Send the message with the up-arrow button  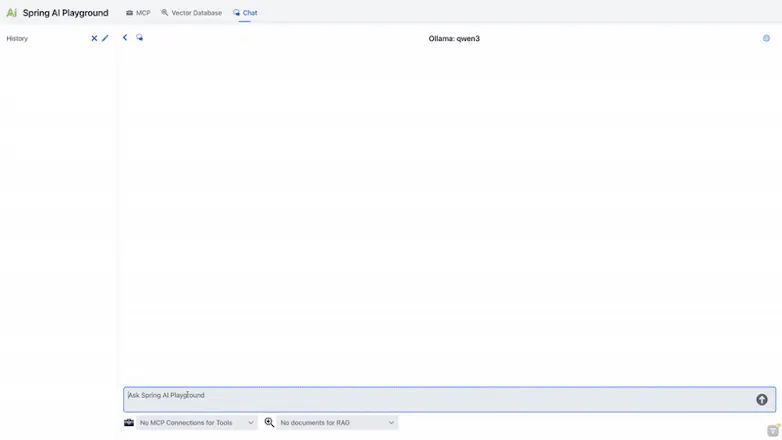762,400
